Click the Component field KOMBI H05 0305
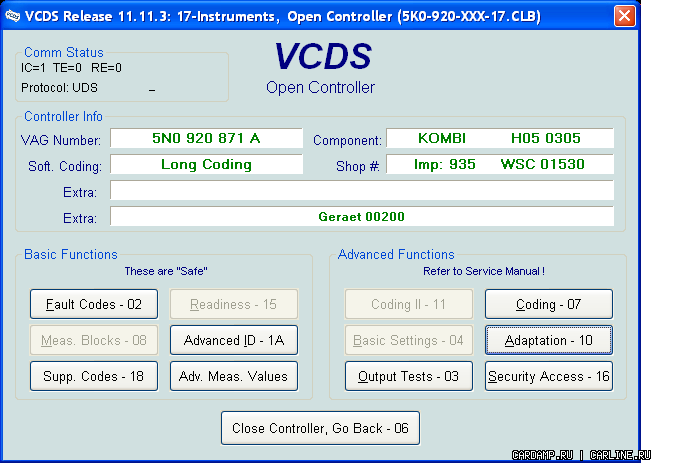This screenshot has width=683, height=463. [500, 139]
